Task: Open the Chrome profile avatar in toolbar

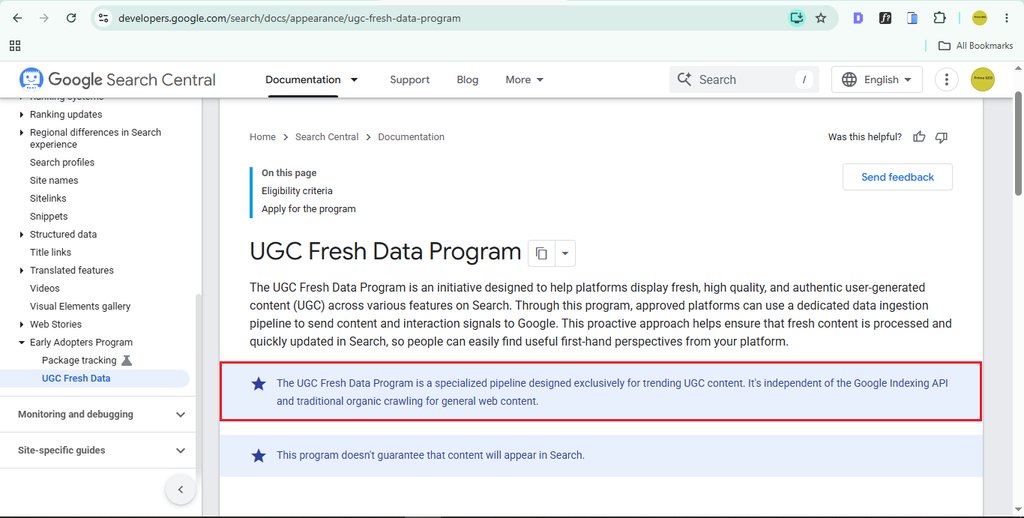Action: point(980,18)
